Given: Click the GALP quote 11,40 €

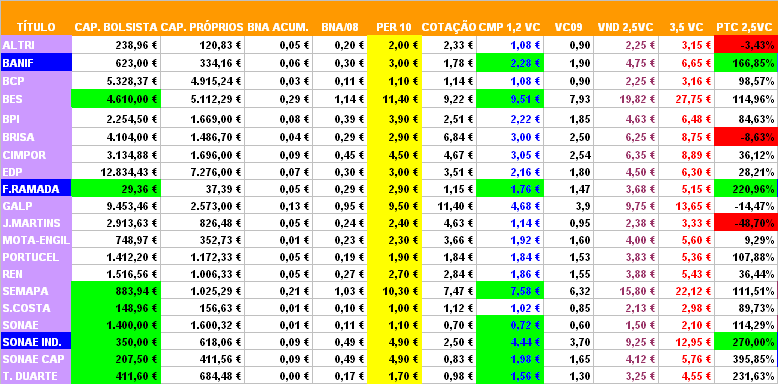Looking at the screenshot, I should [x=449, y=206].
